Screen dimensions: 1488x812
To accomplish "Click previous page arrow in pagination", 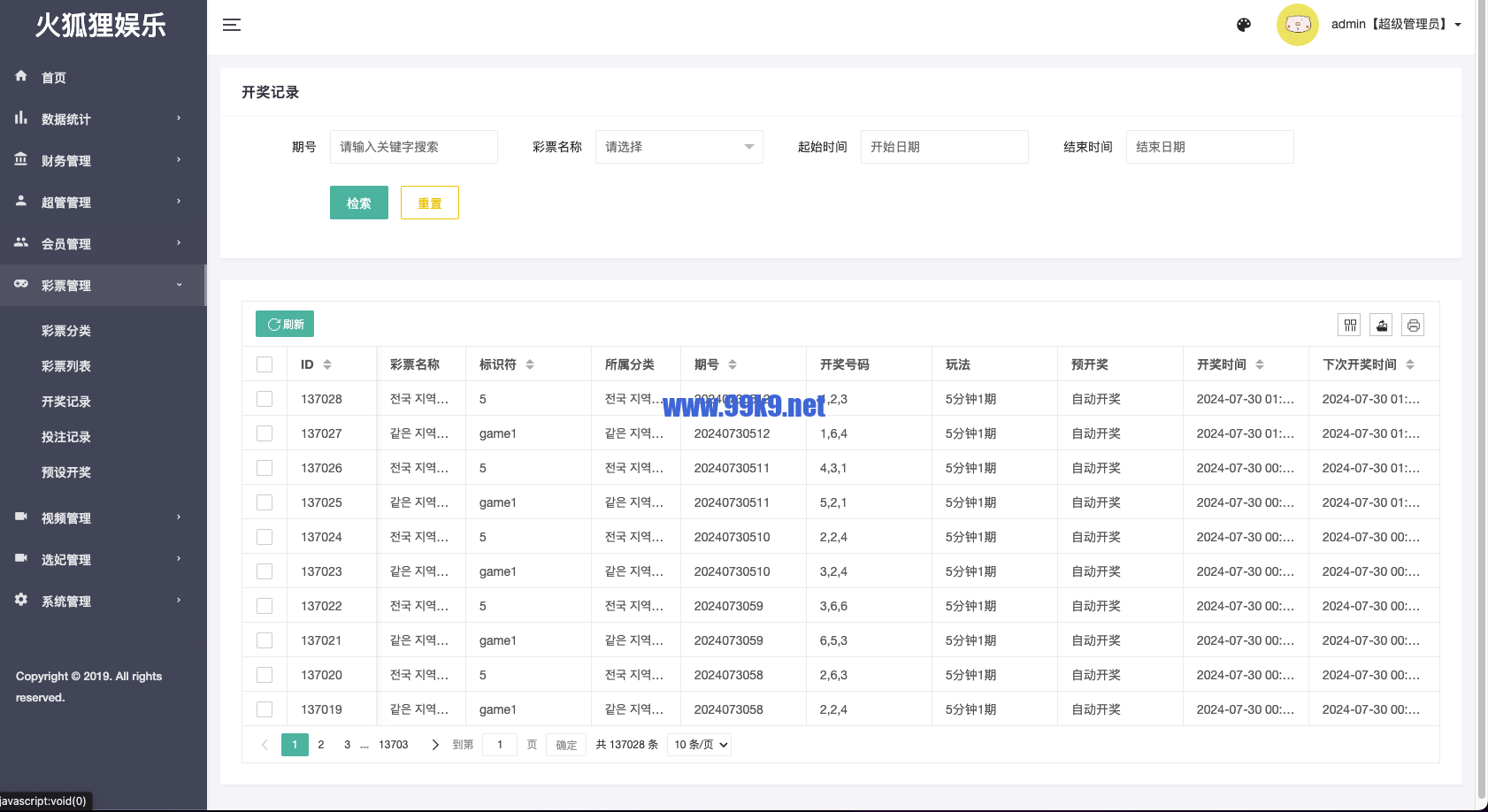I will coord(265,745).
